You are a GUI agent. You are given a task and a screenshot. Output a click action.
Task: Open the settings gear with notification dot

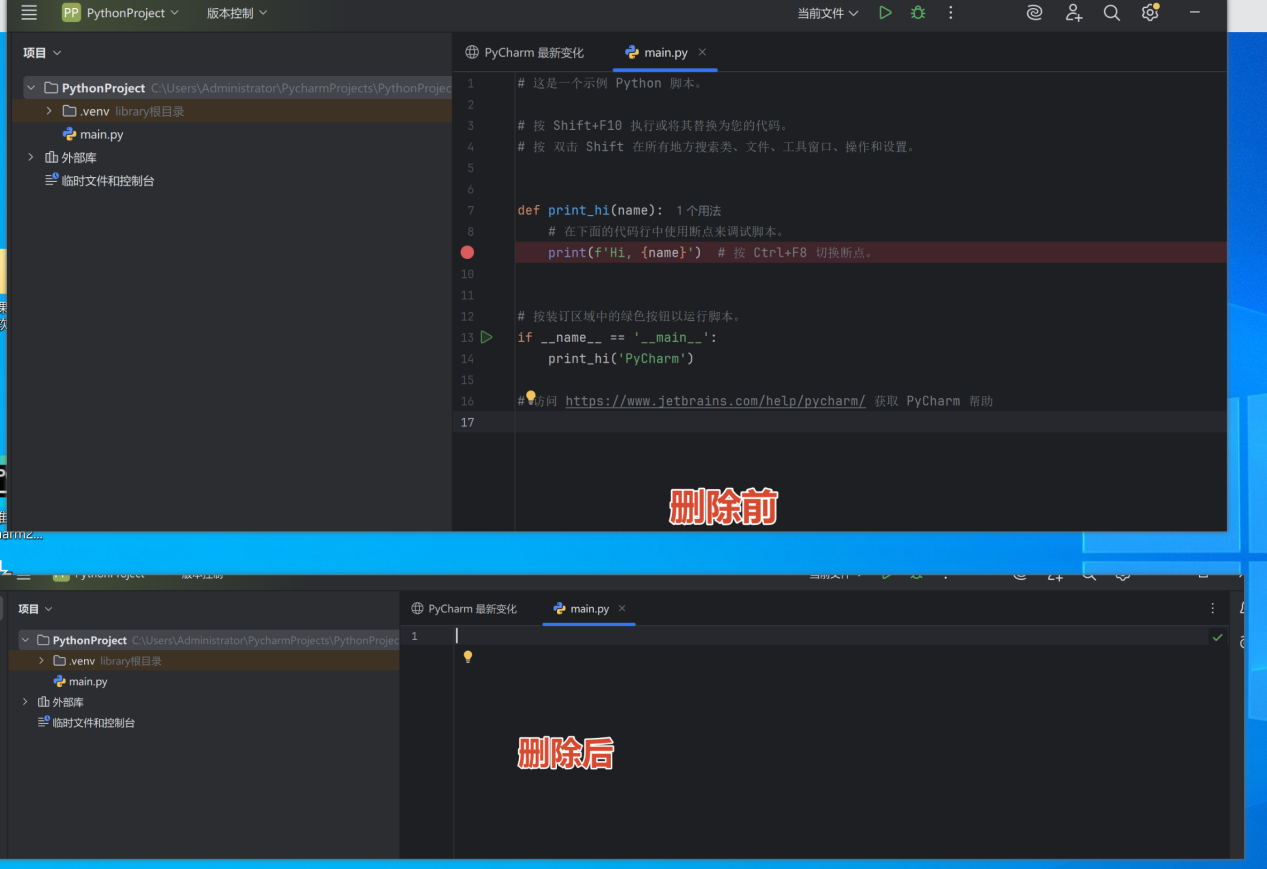pos(1150,12)
